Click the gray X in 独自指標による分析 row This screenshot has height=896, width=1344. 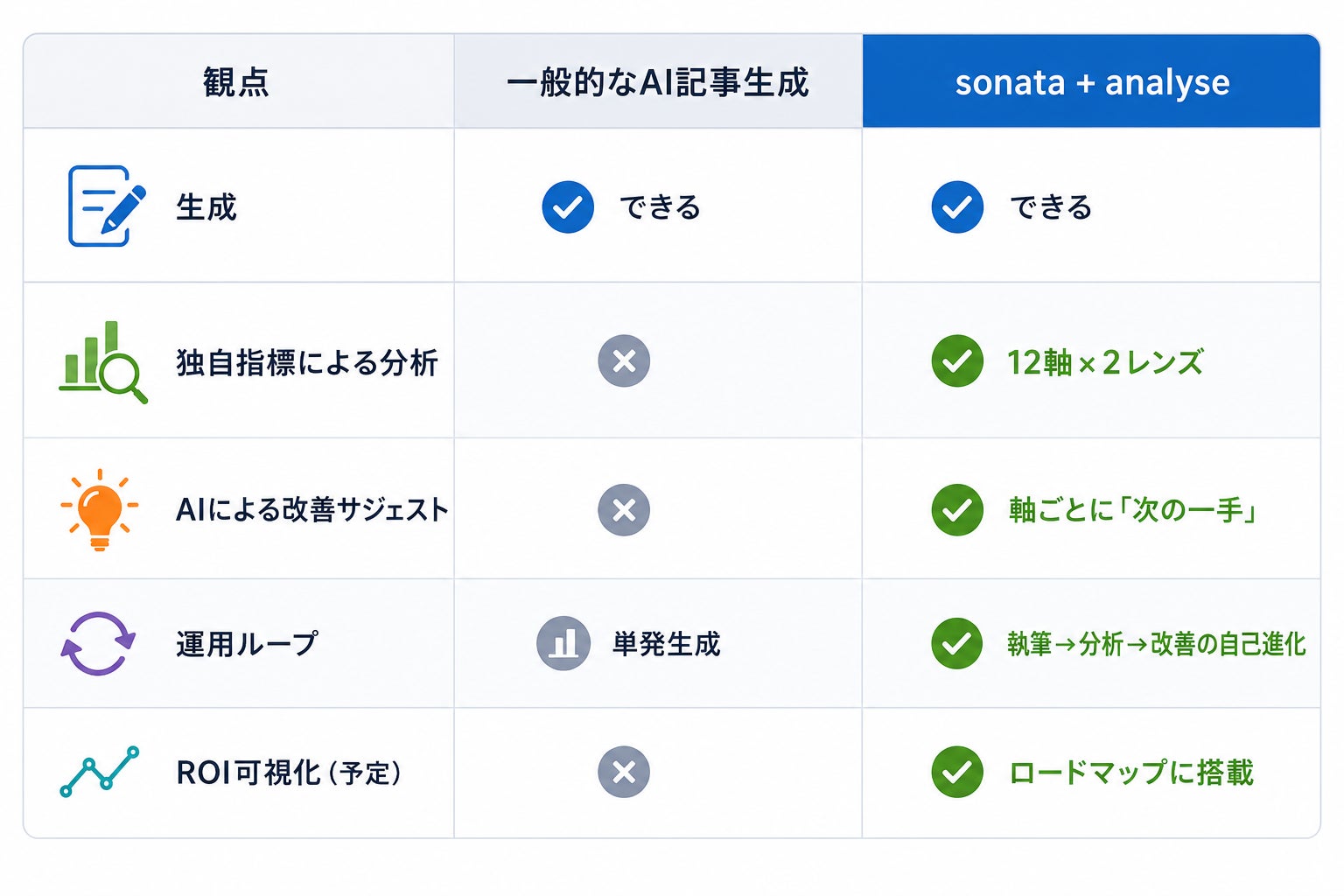(x=624, y=360)
